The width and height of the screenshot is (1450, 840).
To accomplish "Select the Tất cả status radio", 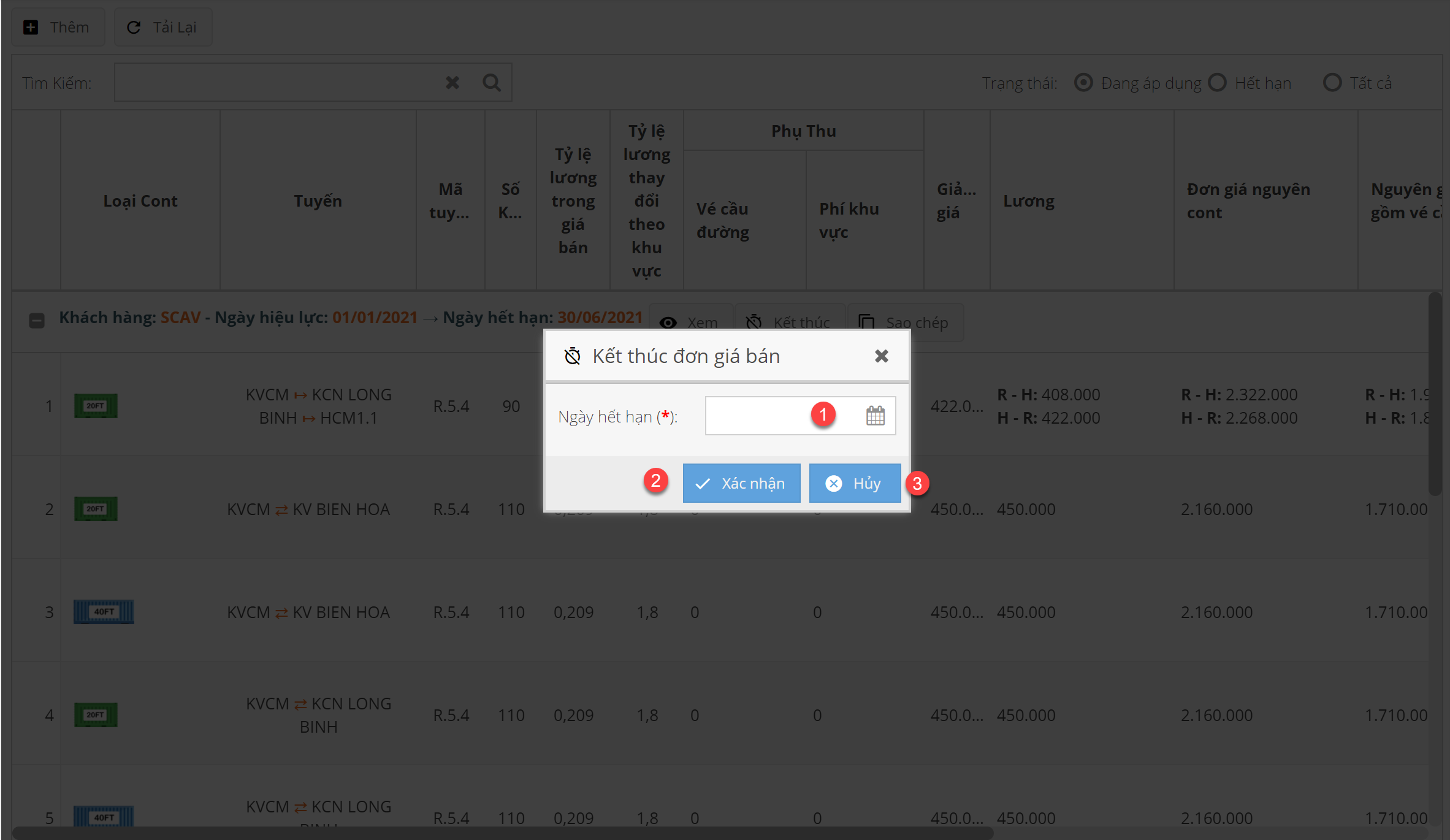I will [x=1332, y=83].
